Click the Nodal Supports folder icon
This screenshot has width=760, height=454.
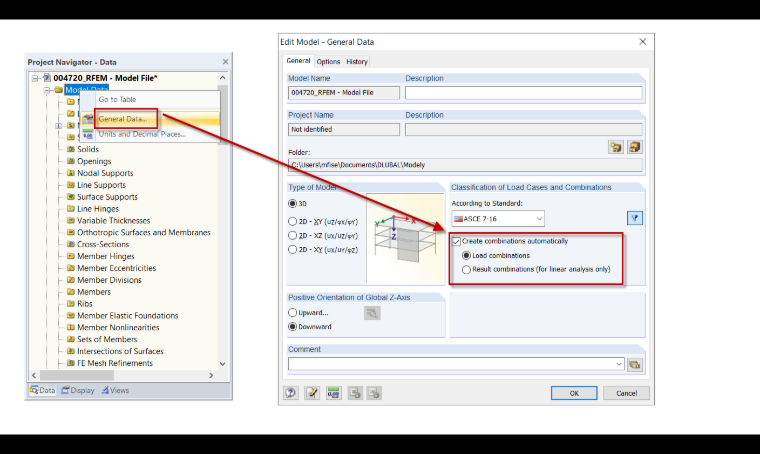(x=71, y=173)
